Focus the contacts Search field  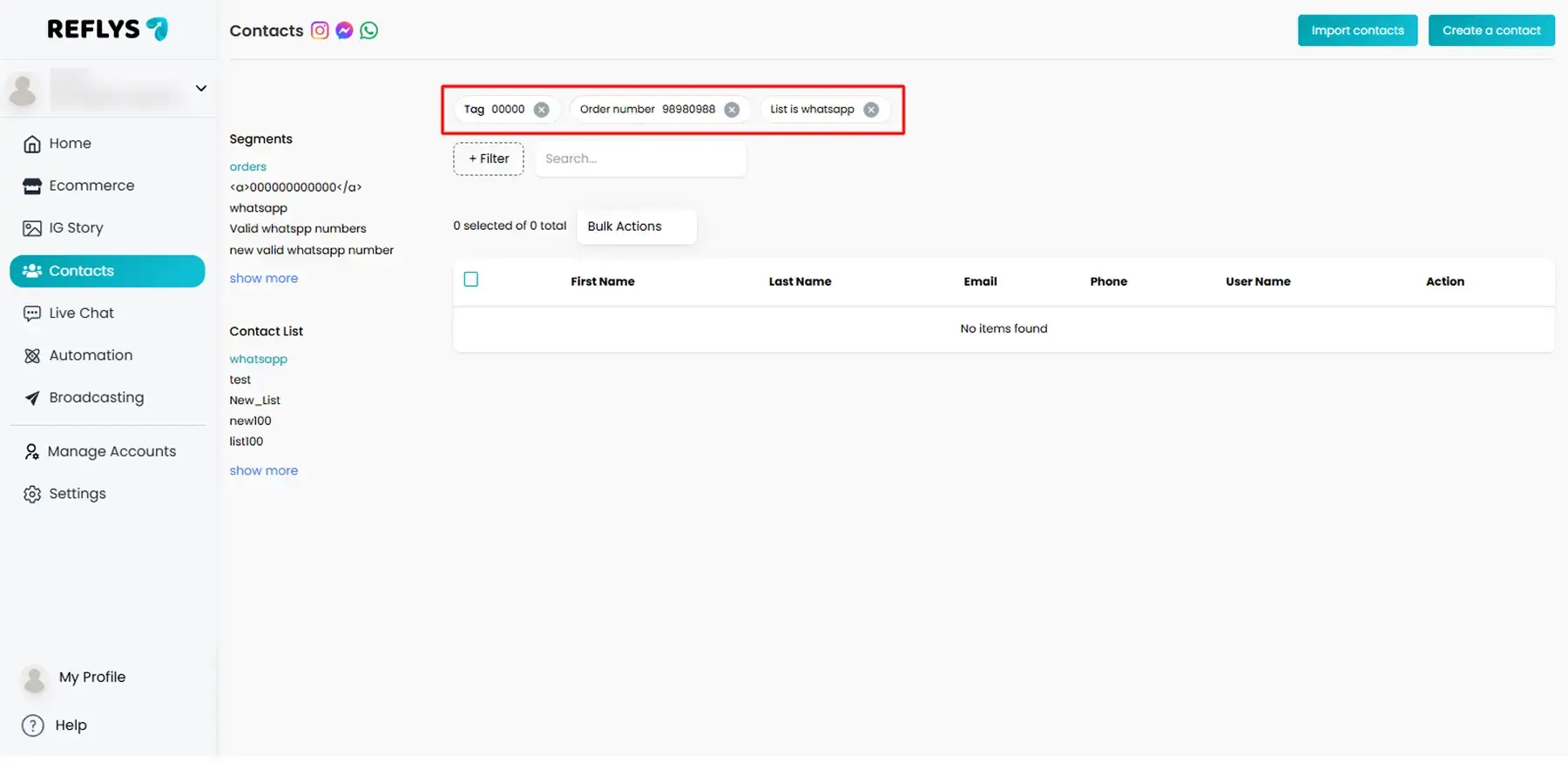point(640,159)
